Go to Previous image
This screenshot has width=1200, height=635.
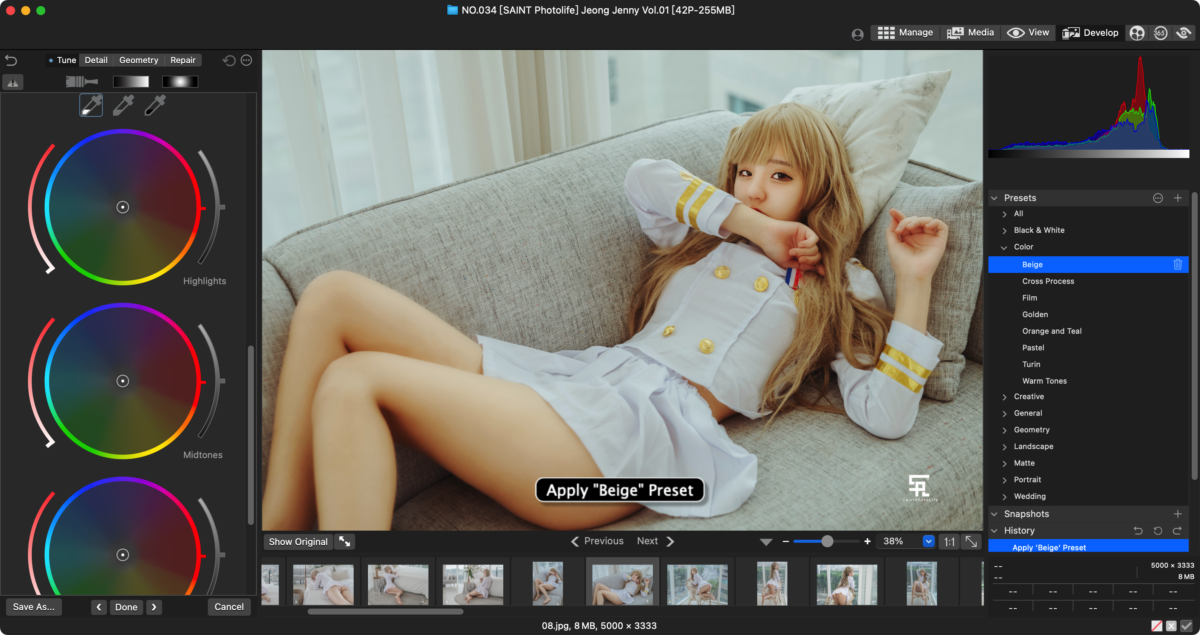597,541
